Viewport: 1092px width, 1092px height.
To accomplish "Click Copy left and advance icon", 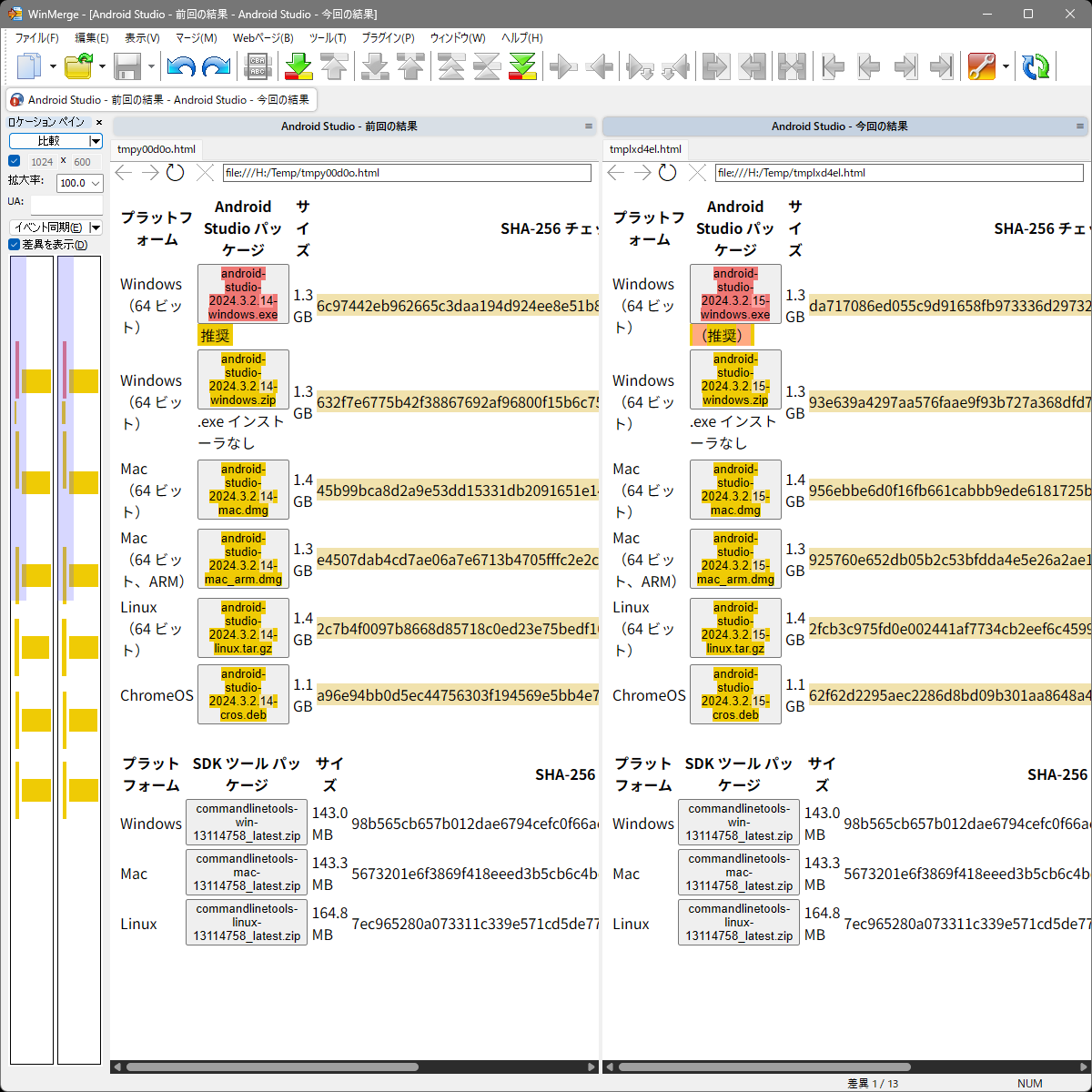I will pyautogui.click(x=676, y=66).
